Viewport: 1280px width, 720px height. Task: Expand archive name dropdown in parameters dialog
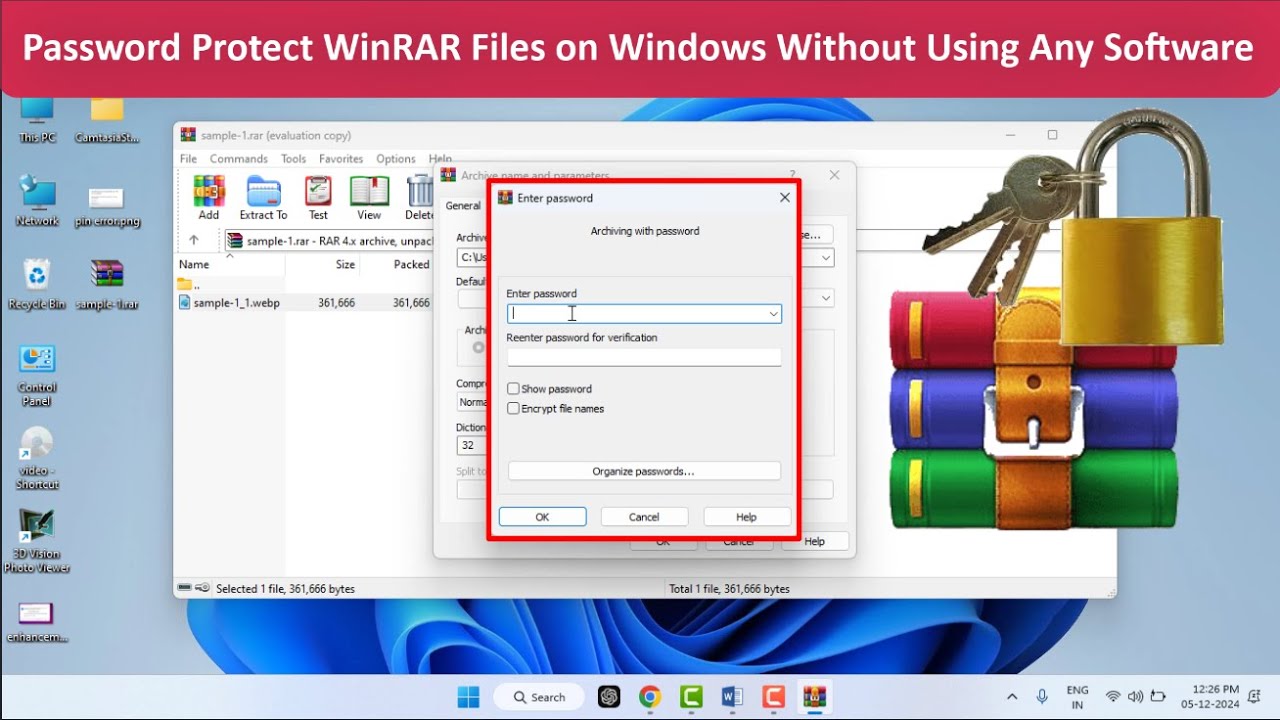826,258
